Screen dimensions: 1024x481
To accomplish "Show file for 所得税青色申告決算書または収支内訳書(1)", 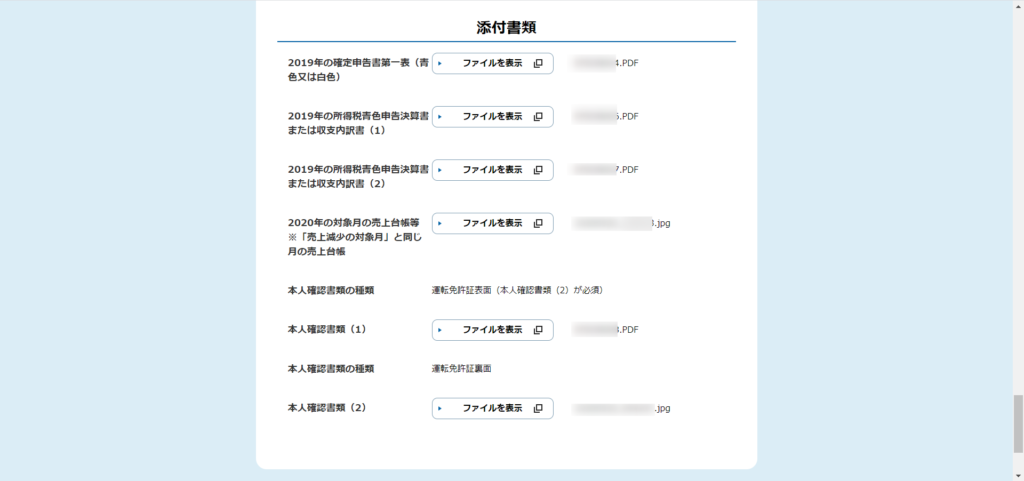I will click(492, 117).
